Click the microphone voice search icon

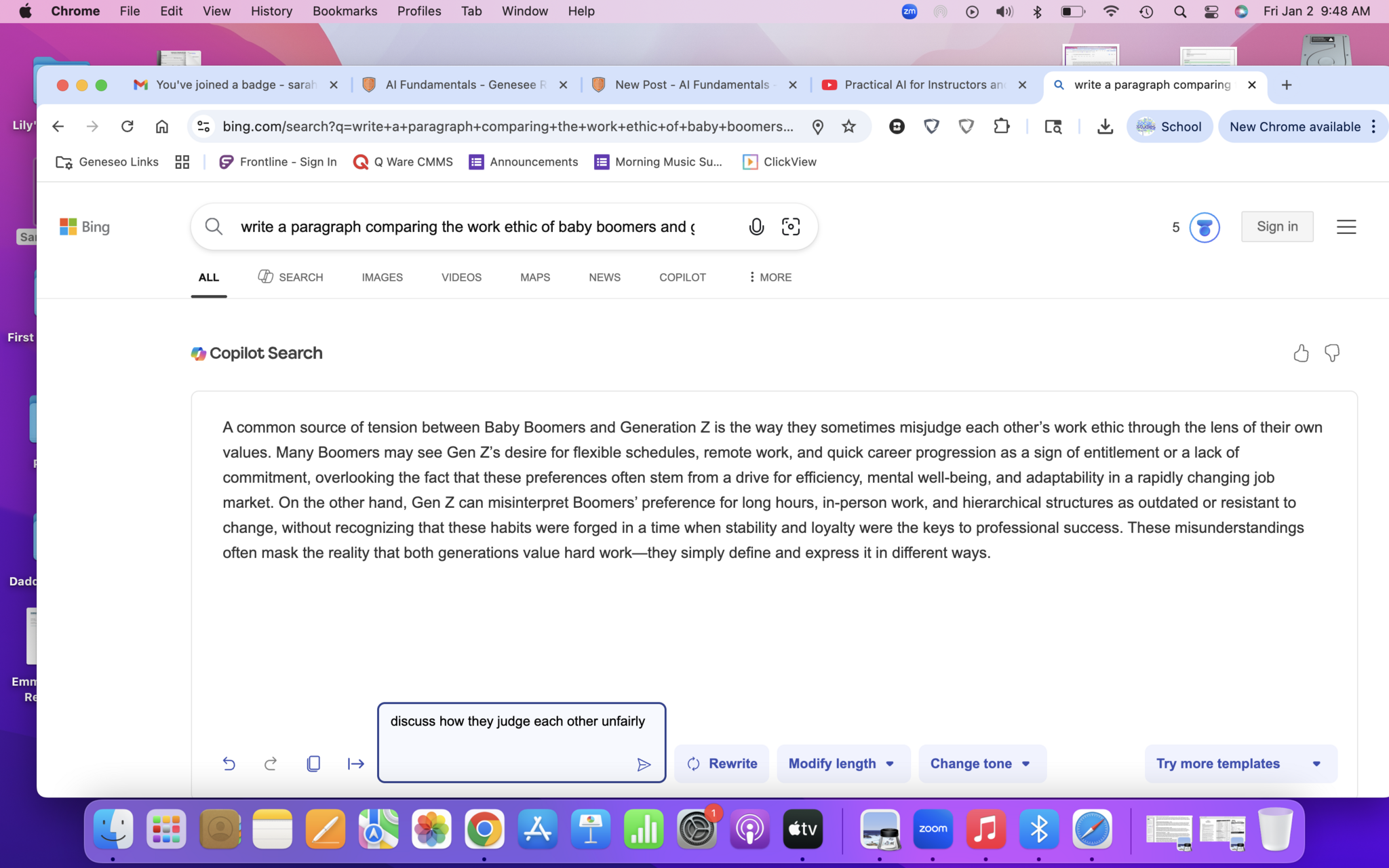(756, 226)
